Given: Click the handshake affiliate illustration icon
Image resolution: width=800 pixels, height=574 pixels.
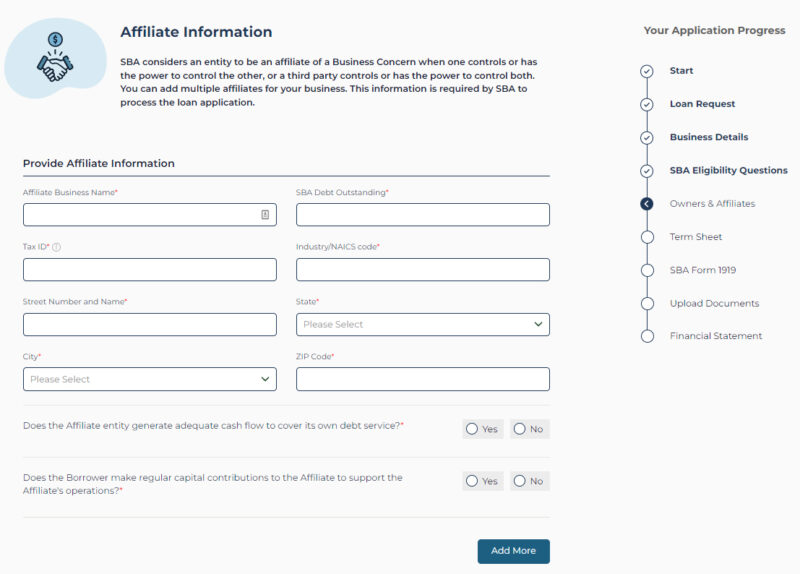Looking at the screenshot, I should click(54, 58).
